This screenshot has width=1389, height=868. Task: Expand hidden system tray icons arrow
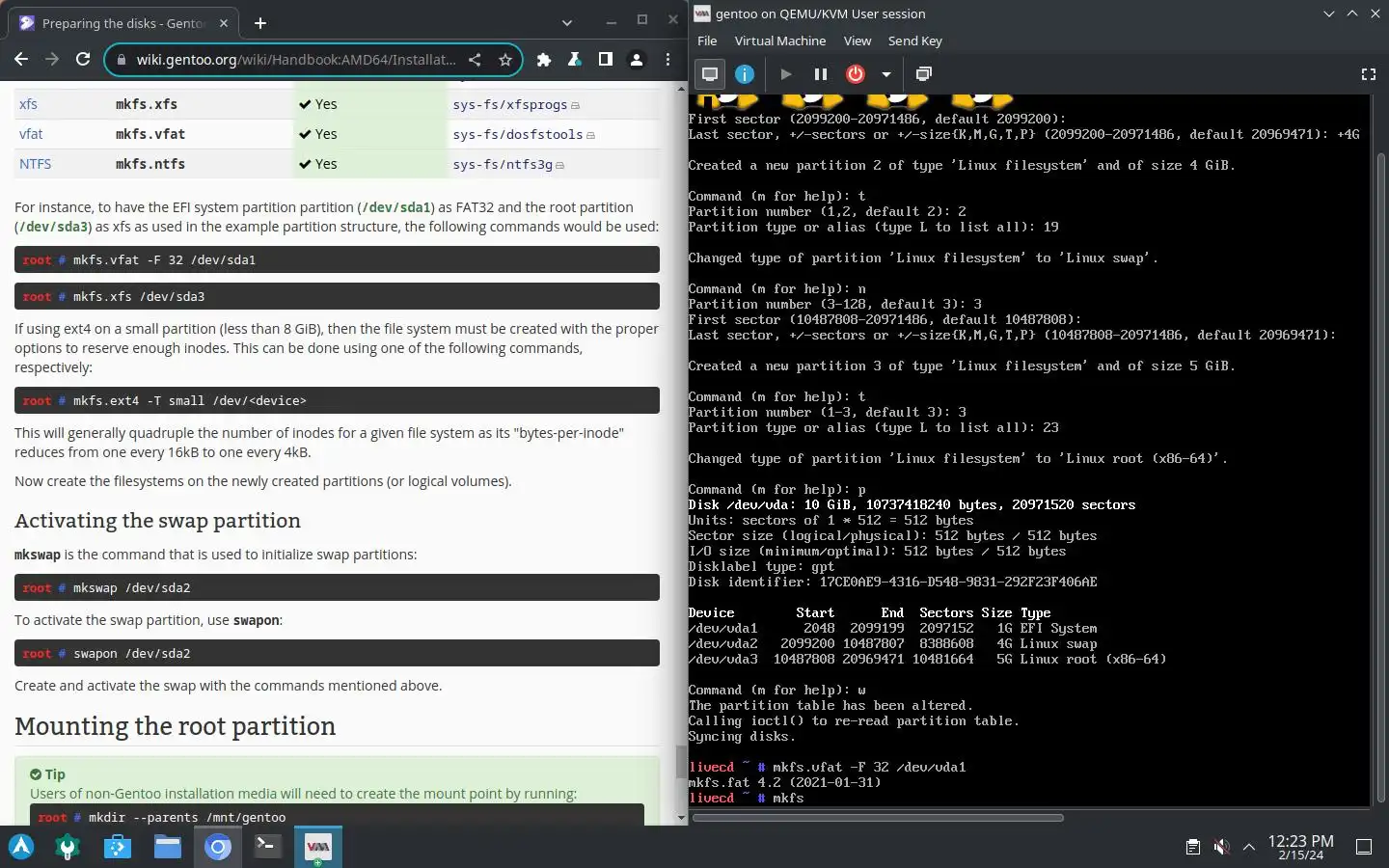[1249, 848]
